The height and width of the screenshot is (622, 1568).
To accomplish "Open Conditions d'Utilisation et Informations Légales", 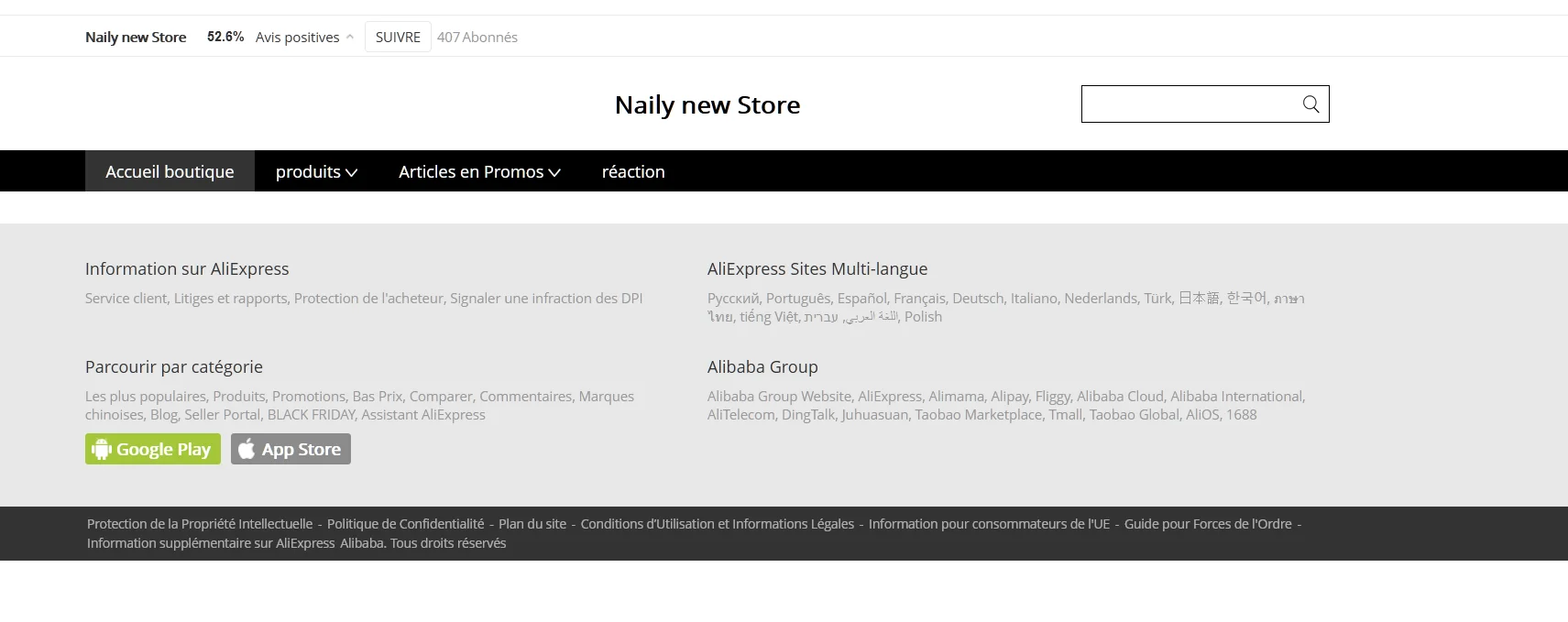I will 718,524.
